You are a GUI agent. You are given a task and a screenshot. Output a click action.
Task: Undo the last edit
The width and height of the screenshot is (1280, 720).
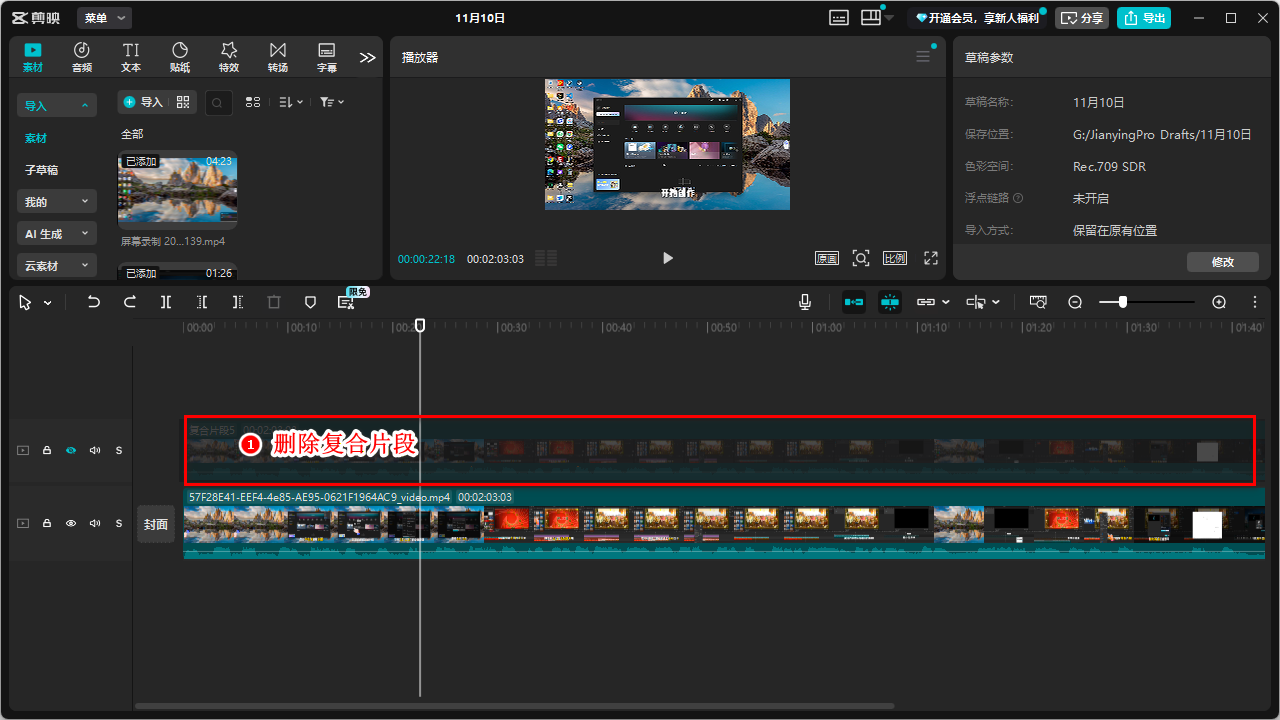(94, 302)
